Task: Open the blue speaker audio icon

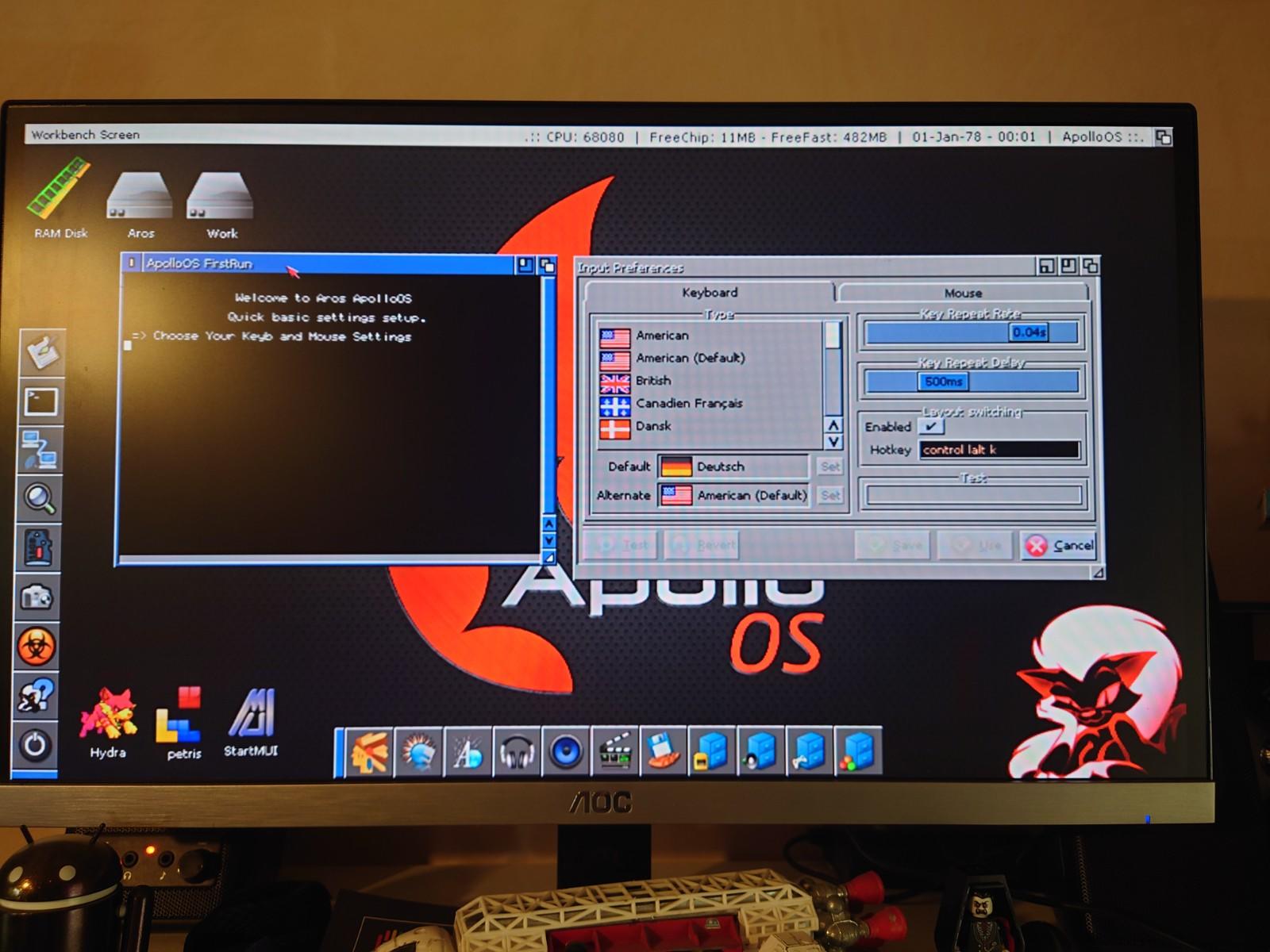Action: (566, 751)
